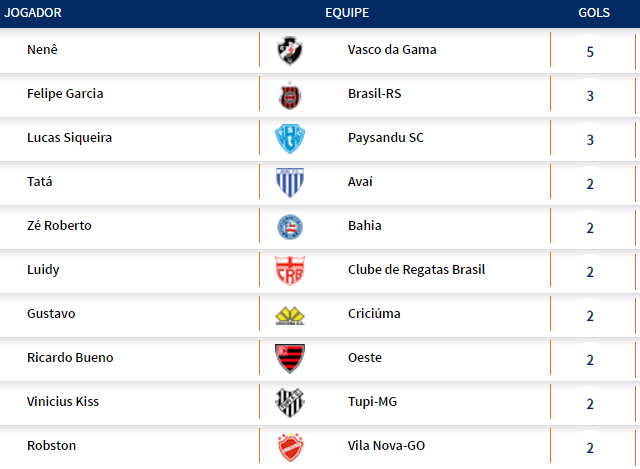Click the Clube de Regatas Brasil team name

(x=416, y=270)
